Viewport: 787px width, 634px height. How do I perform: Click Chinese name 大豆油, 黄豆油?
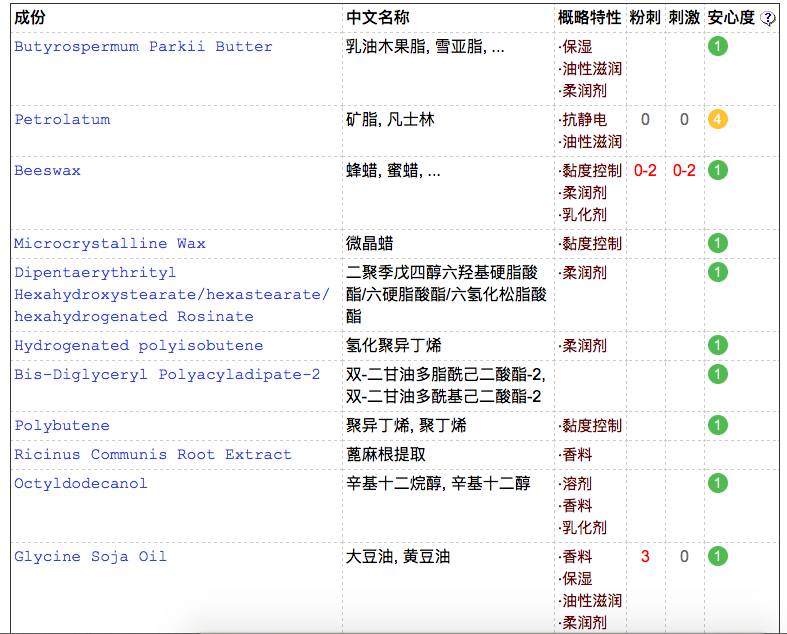398,556
